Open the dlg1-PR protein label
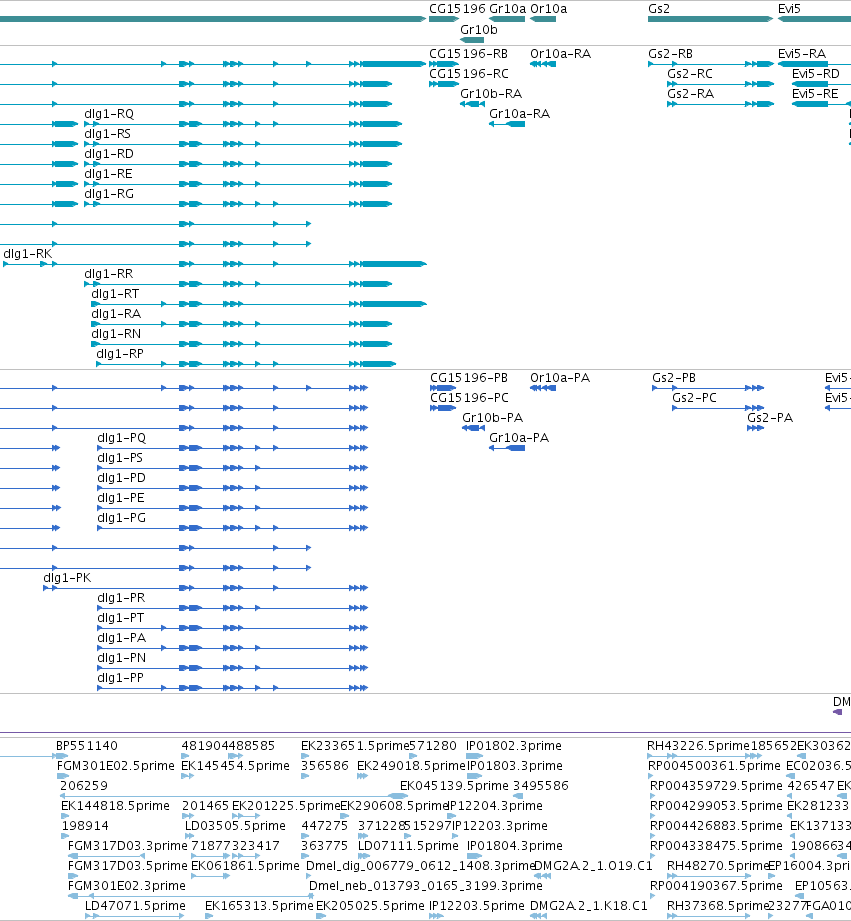Image resolution: width=851 pixels, height=921 pixels. (122, 598)
